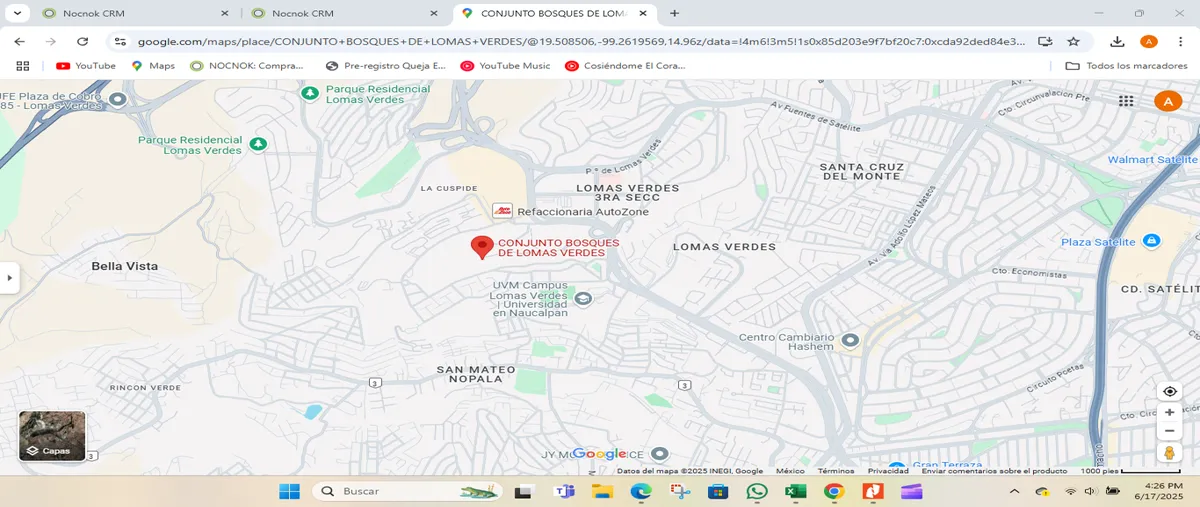Click the address bar URL field
Image resolution: width=1200 pixels, height=507 pixels.
[x=580, y=41]
